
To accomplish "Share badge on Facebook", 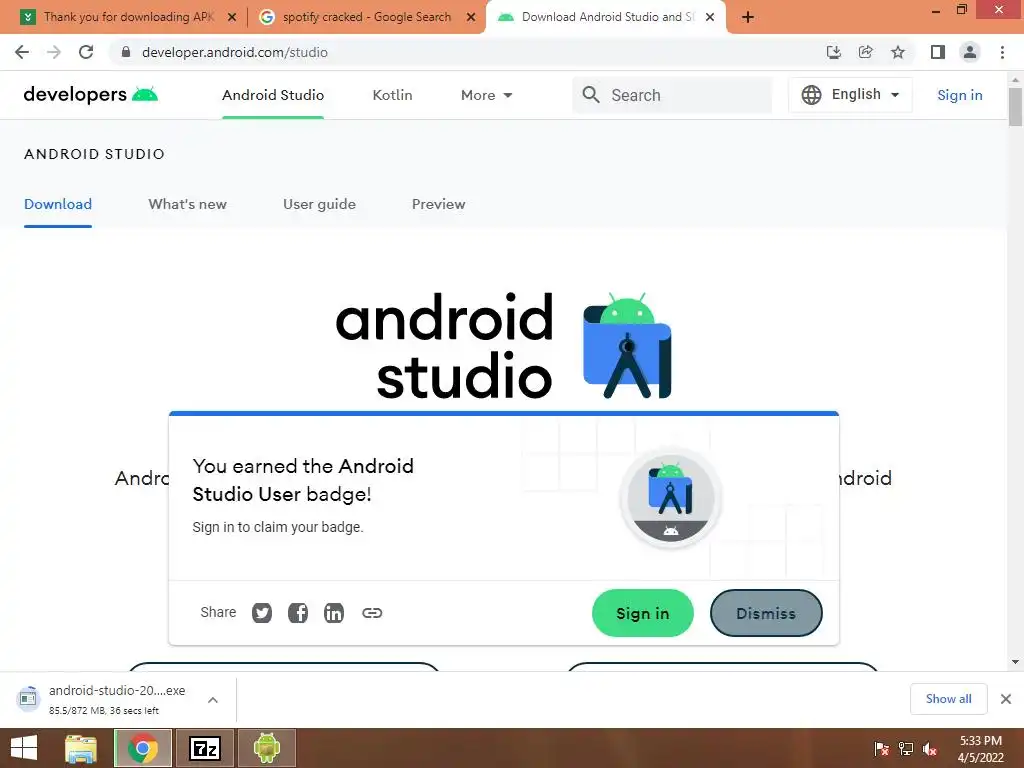I will [x=298, y=613].
